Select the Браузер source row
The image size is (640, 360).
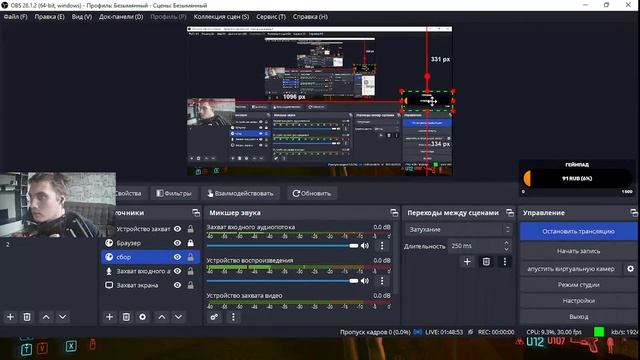(x=151, y=243)
